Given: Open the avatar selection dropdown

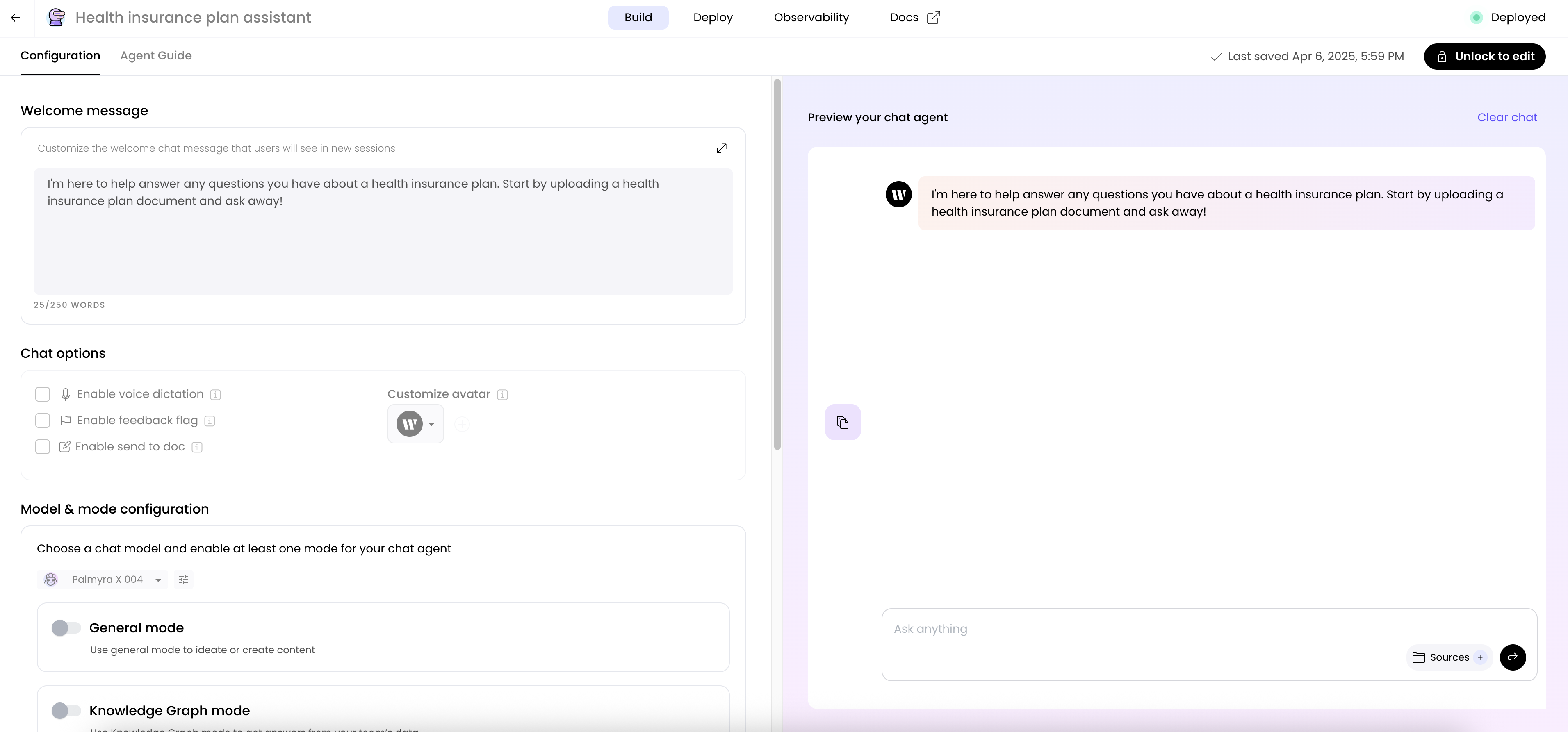Looking at the screenshot, I should pos(416,424).
